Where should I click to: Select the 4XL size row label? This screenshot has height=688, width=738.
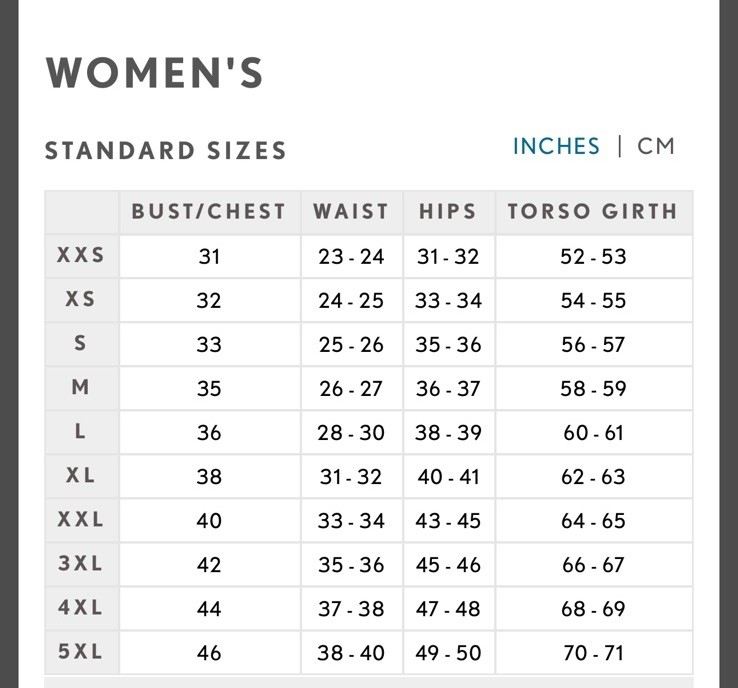80,608
